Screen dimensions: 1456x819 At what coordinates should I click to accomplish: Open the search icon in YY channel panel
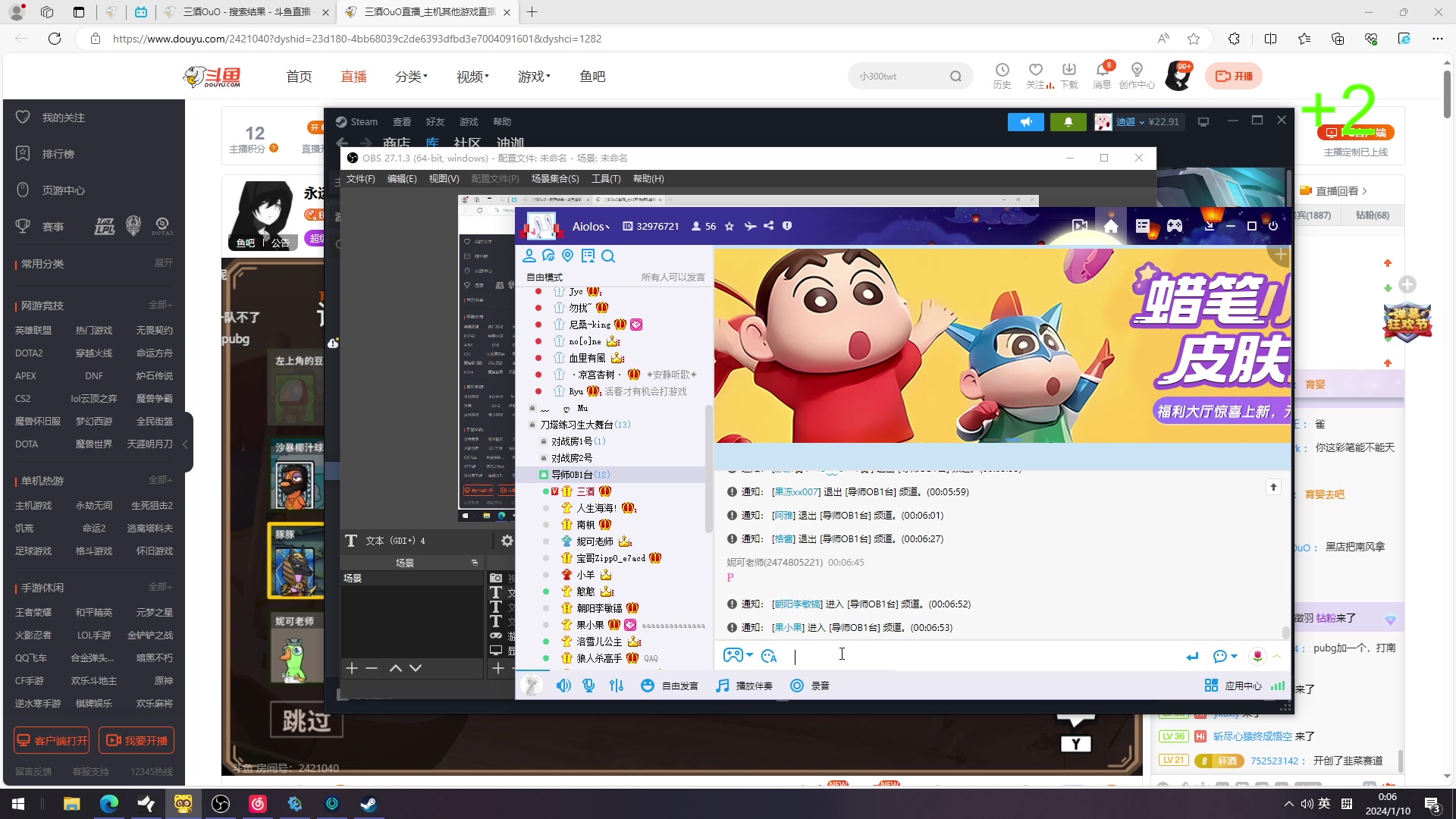[608, 256]
